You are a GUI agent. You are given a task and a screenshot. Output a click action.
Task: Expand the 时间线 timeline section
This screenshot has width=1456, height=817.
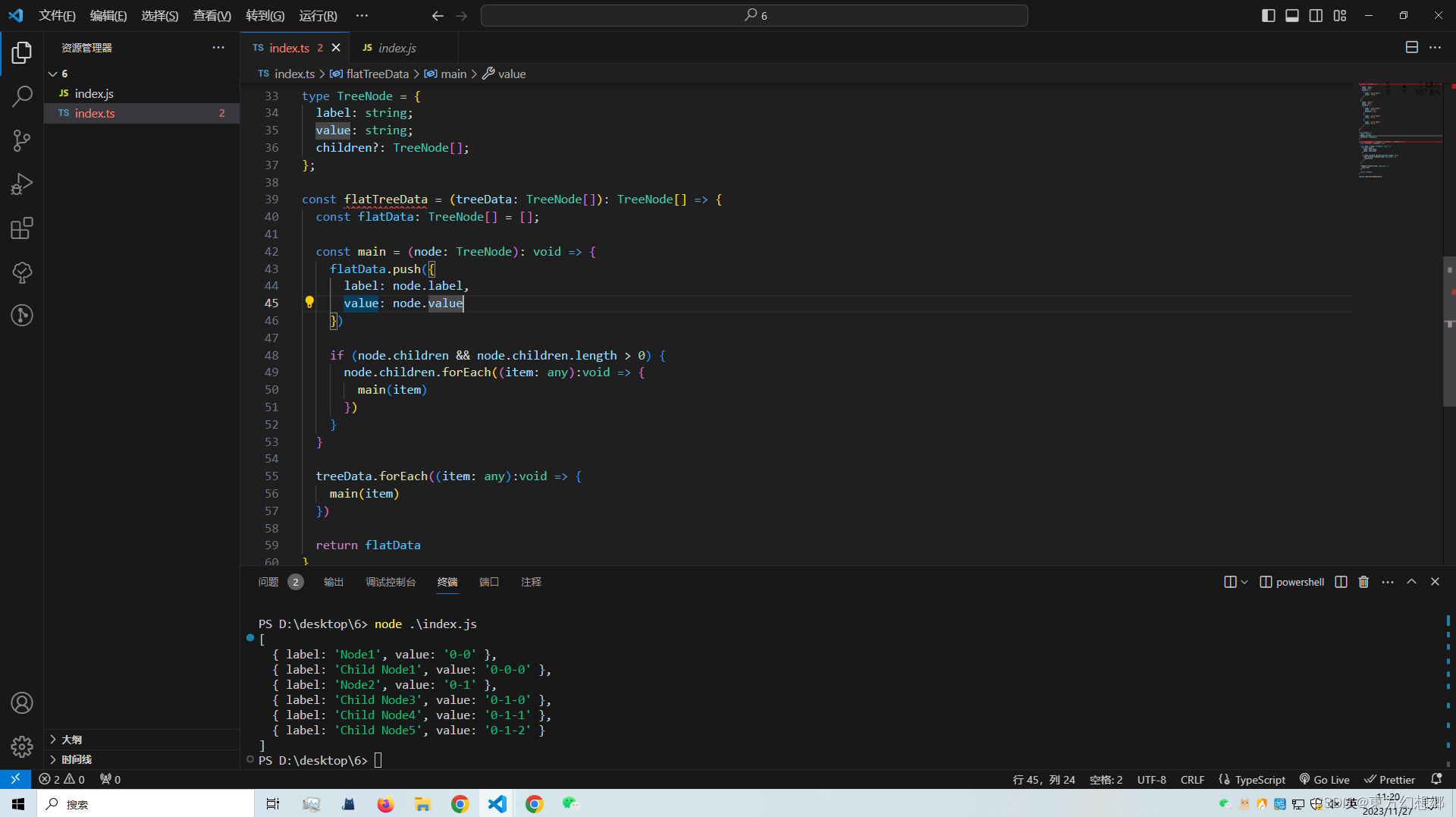tap(52, 759)
